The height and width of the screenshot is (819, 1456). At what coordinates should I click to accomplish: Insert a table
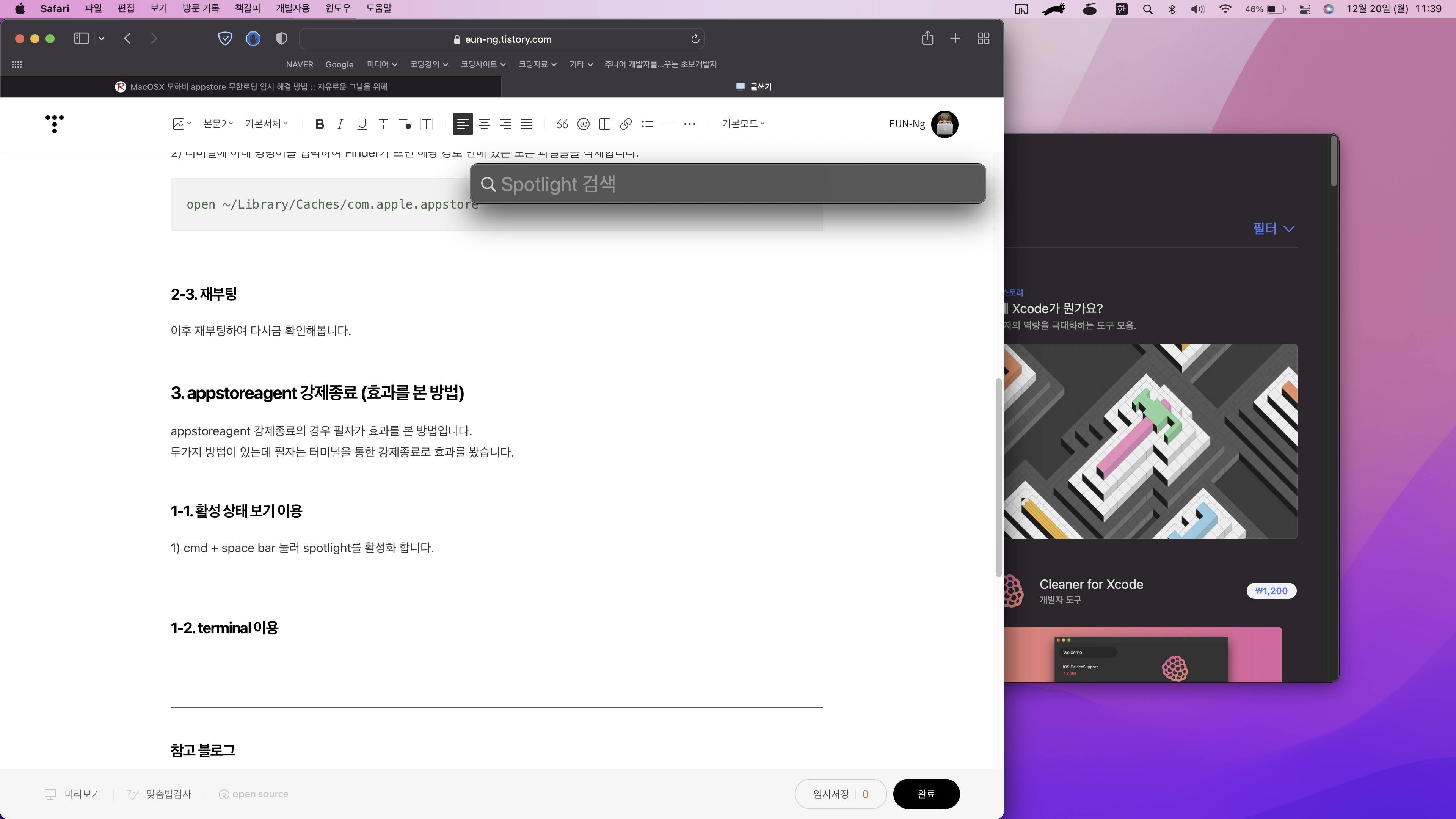pos(604,124)
